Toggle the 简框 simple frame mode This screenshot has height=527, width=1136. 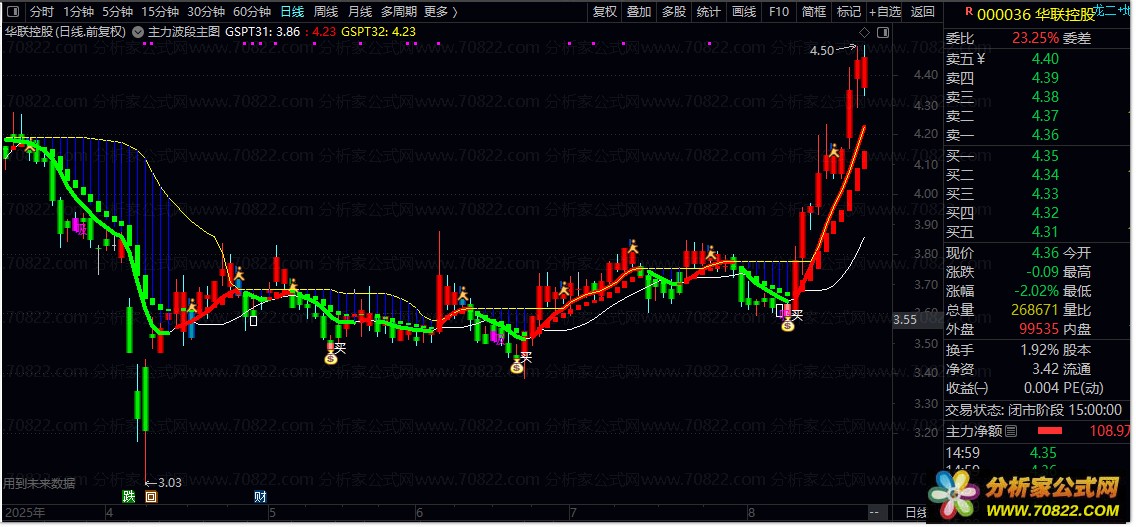pyautogui.click(x=814, y=12)
